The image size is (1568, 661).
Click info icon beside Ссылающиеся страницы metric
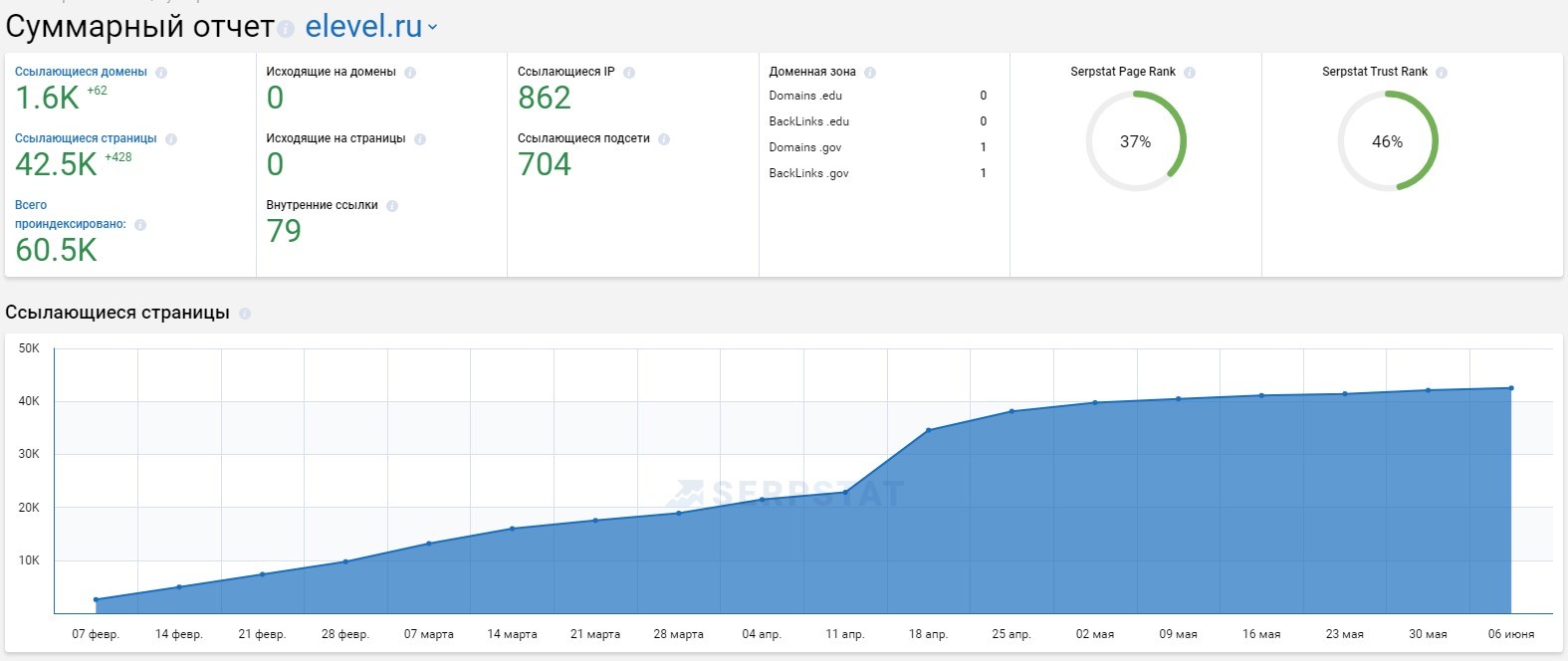point(171,139)
